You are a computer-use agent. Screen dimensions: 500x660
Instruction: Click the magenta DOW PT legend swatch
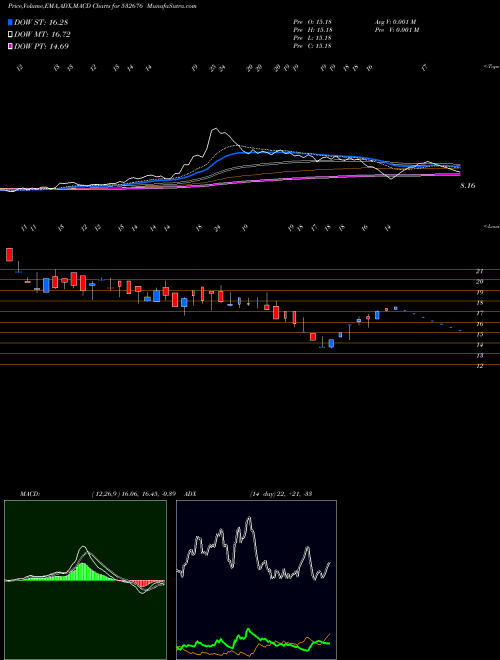(x=11, y=47)
